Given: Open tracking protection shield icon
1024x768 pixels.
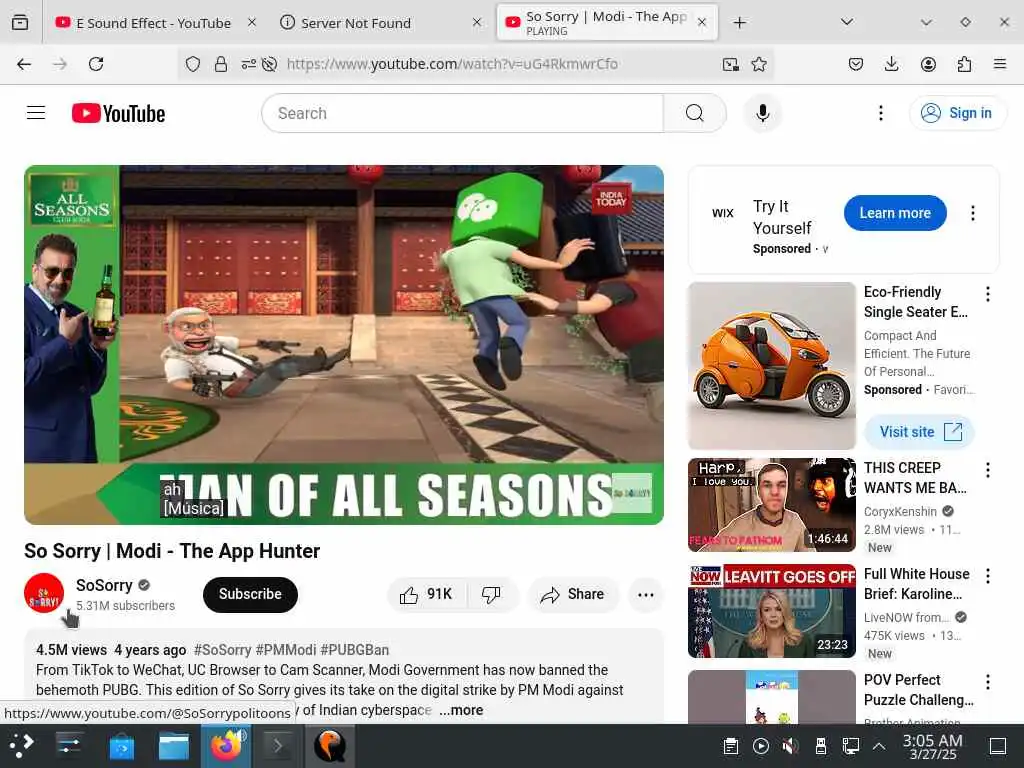Looking at the screenshot, I should [x=193, y=64].
